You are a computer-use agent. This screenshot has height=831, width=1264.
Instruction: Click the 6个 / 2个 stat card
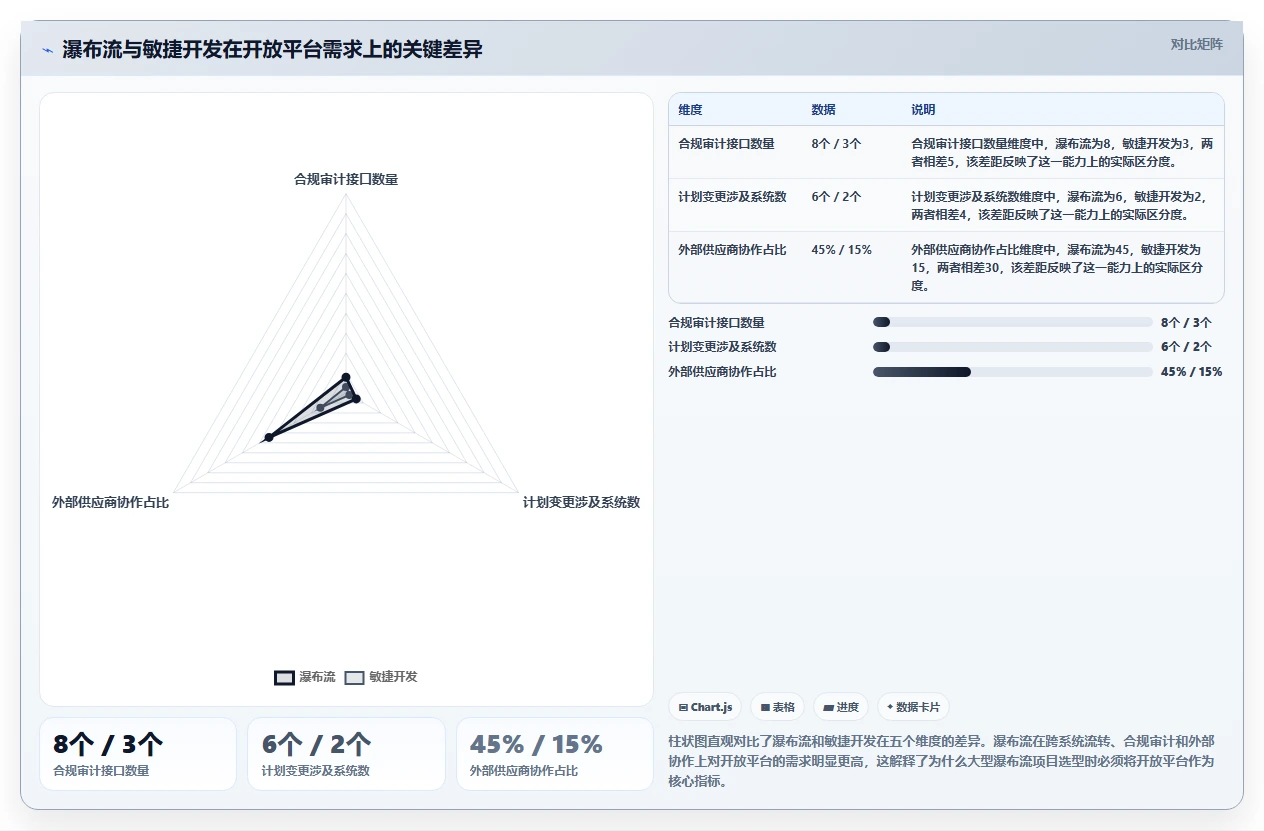346,754
